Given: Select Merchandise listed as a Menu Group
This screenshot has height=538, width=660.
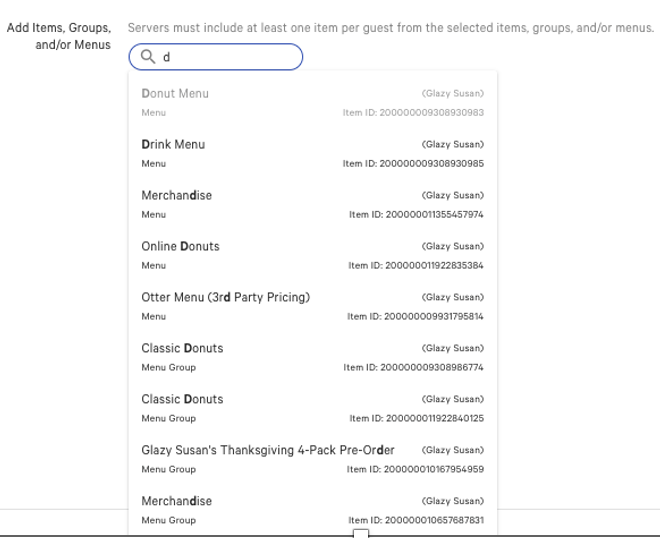Looking at the screenshot, I should coord(176,502).
